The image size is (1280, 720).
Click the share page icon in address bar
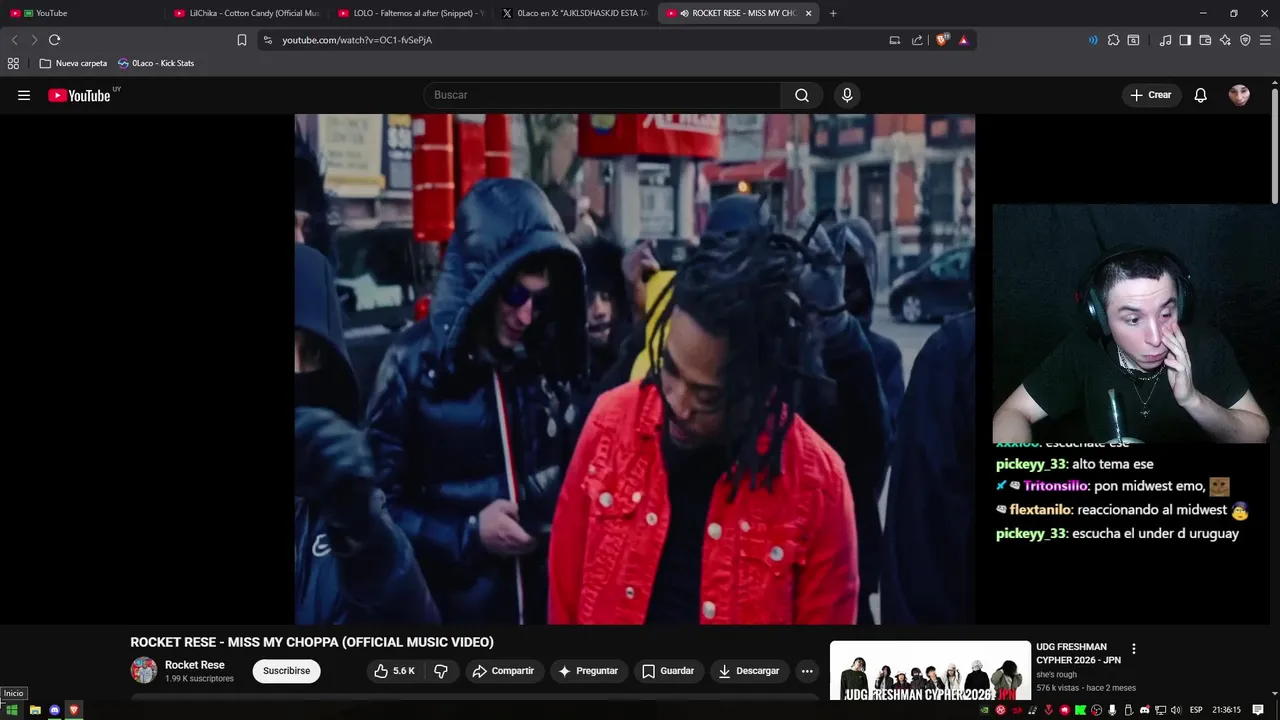coord(917,40)
